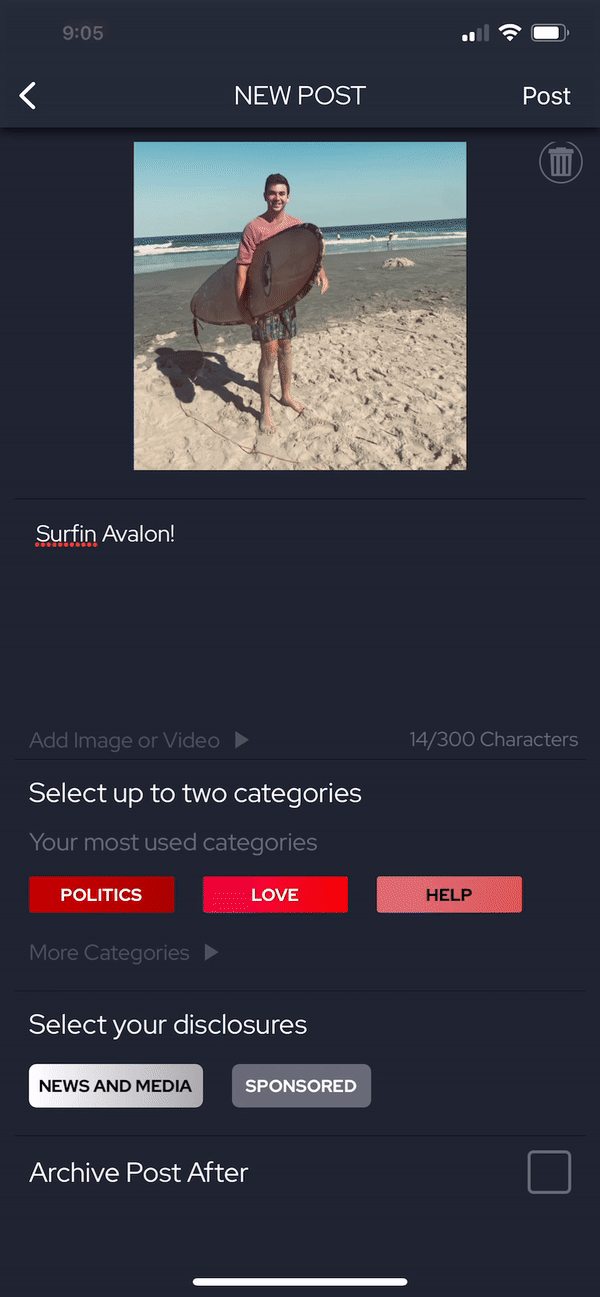Select the Politics category
Viewport: 600px width, 1297px height.
102,895
